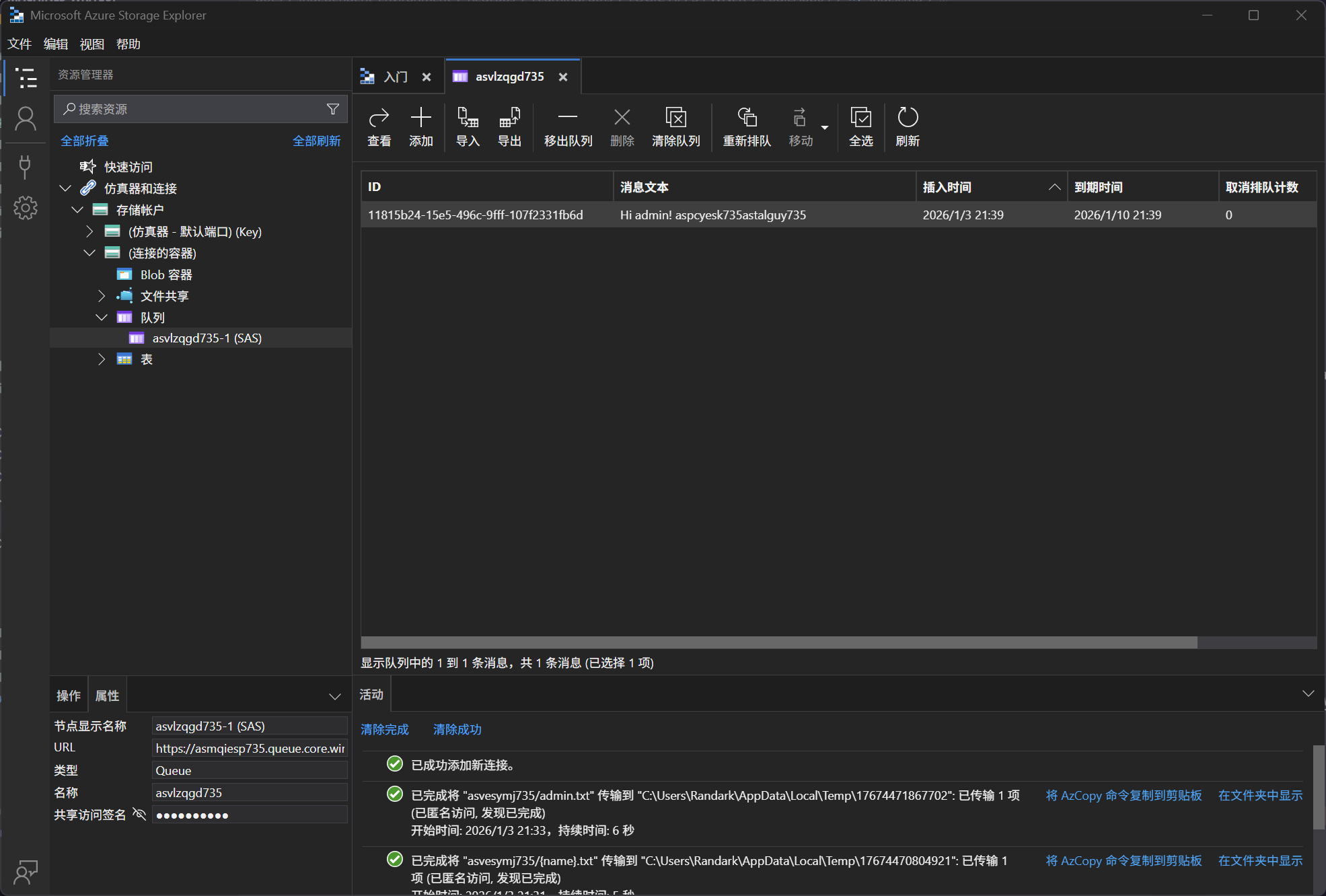Switch to the 入门 tab

click(395, 77)
